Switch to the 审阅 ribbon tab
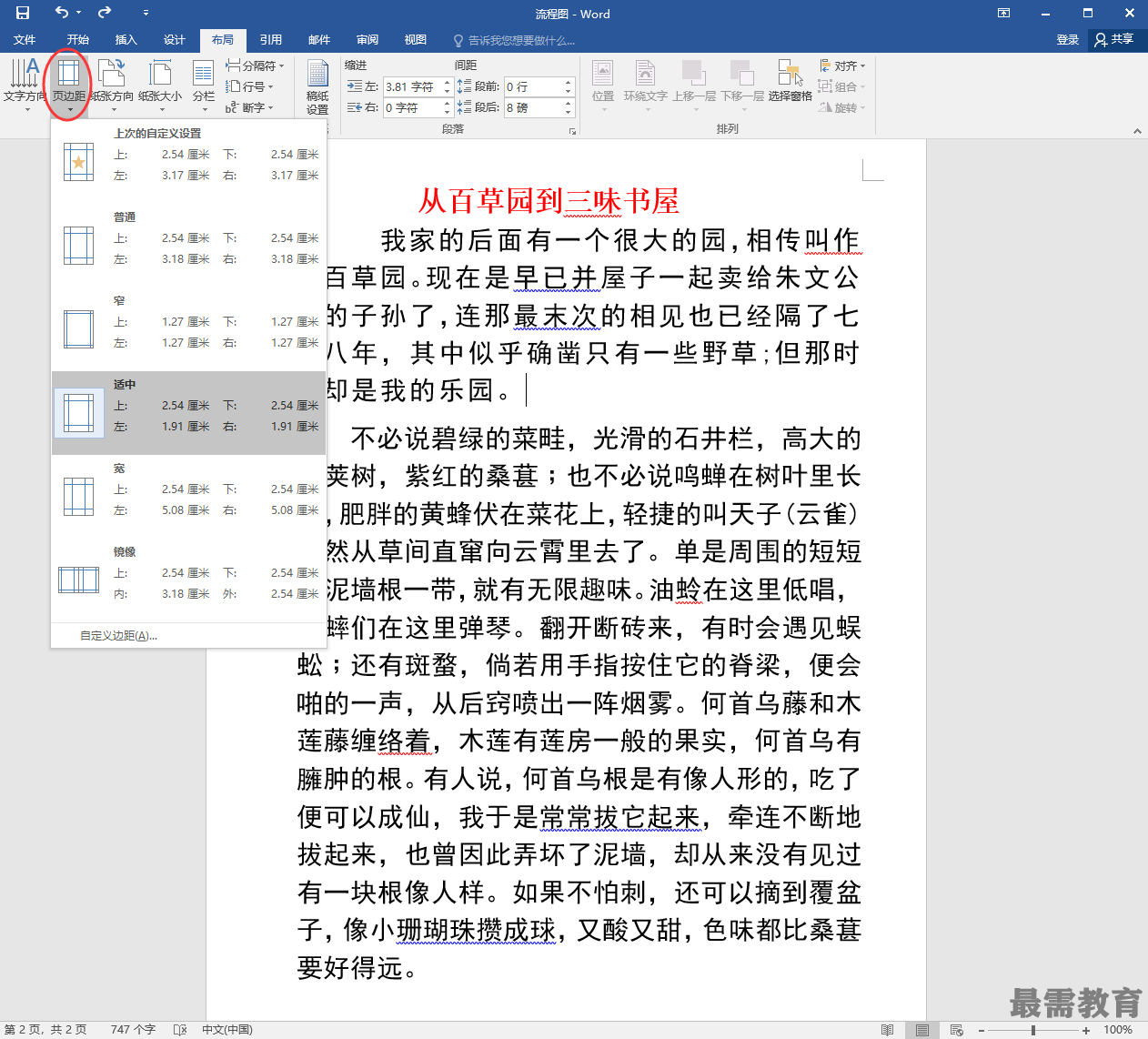Screen dimensions: 1148x1039 (x=368, y=40)
